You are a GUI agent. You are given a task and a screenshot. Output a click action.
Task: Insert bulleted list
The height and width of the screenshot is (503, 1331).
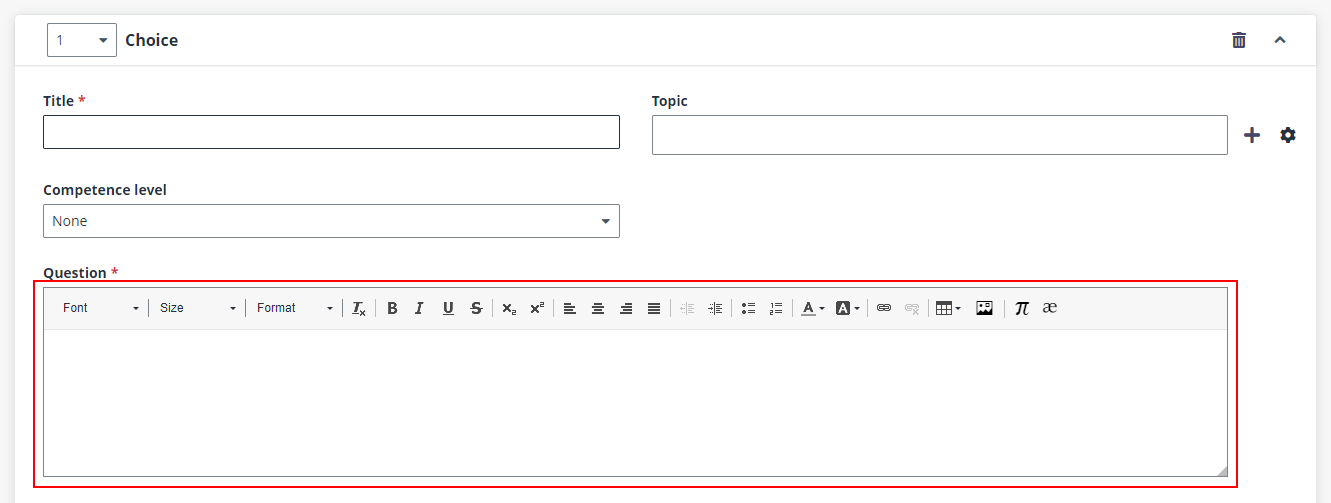(x=748, y=308)
